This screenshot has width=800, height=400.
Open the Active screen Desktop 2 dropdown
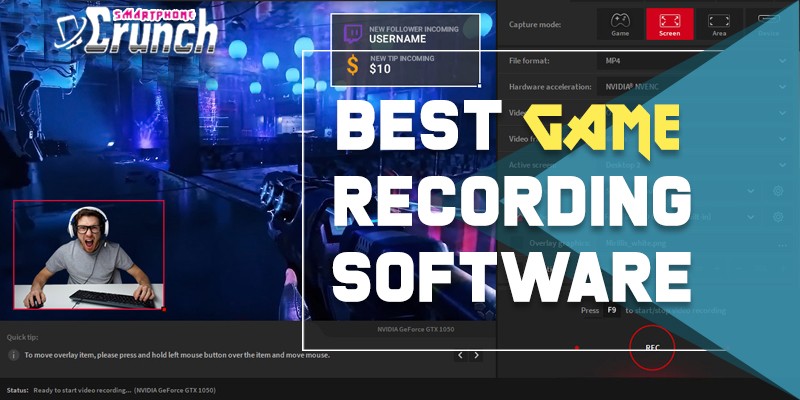[696, 165]
